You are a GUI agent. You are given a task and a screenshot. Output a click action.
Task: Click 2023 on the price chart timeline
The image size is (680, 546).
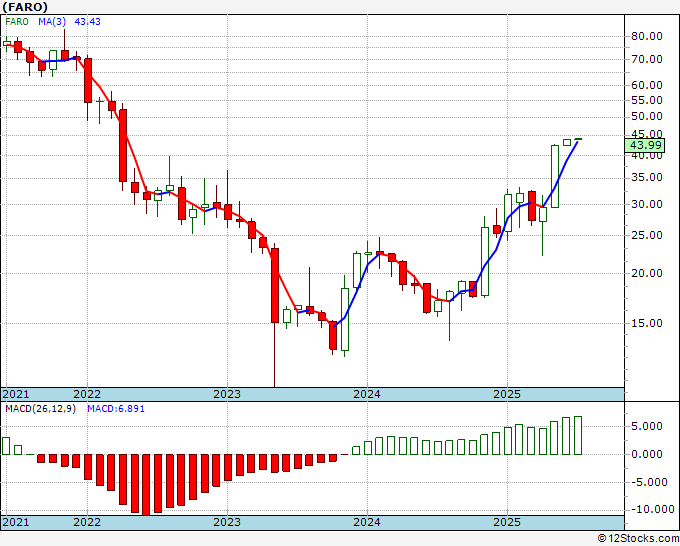click(227, 394)
